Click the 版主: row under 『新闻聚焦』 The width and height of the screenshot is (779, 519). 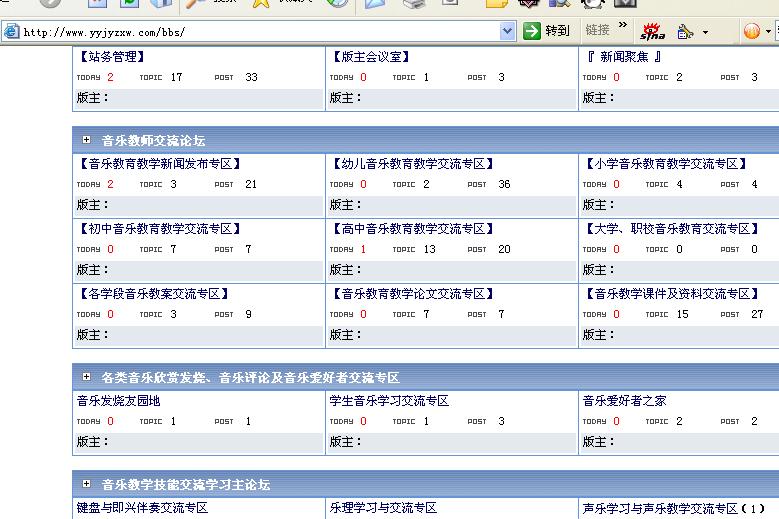click(679, 98)
